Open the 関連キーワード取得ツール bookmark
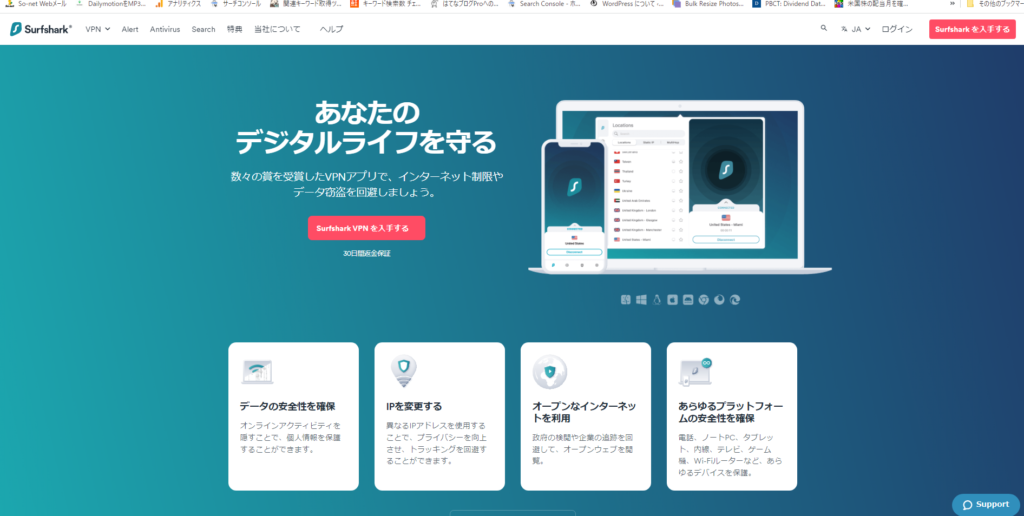This screenshot has width=1024, height=516. pos(306,4)
